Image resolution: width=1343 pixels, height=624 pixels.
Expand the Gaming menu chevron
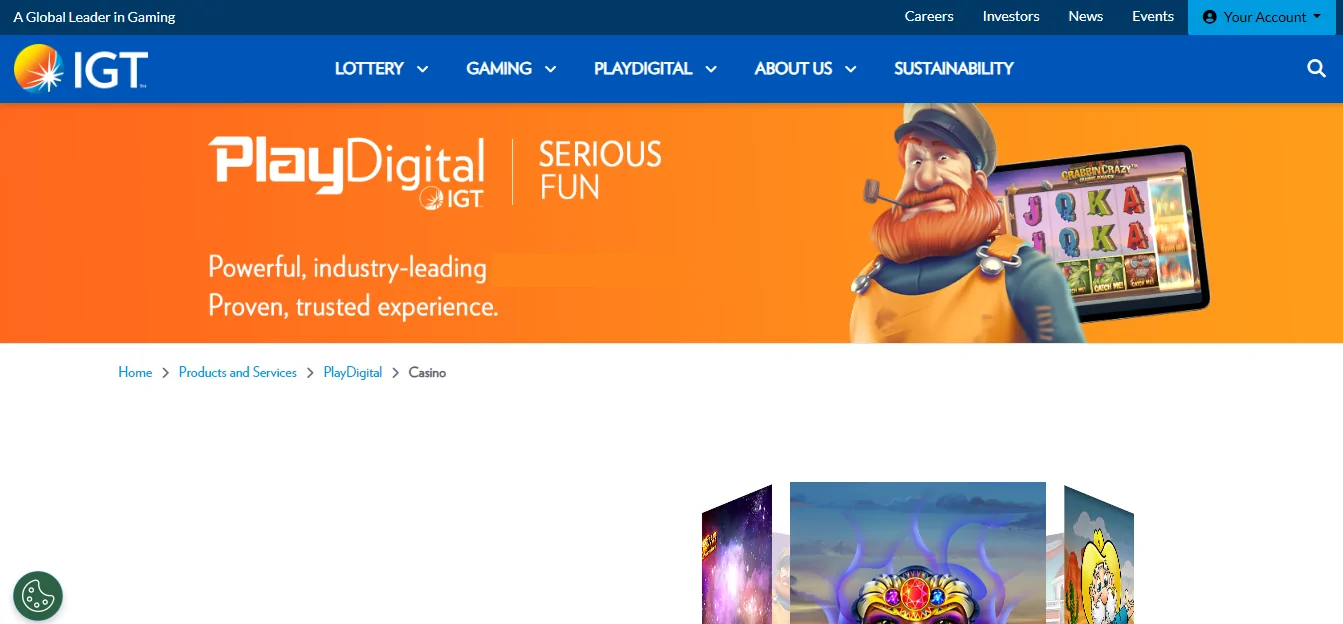pyautogui.click(x=550, y=69)
